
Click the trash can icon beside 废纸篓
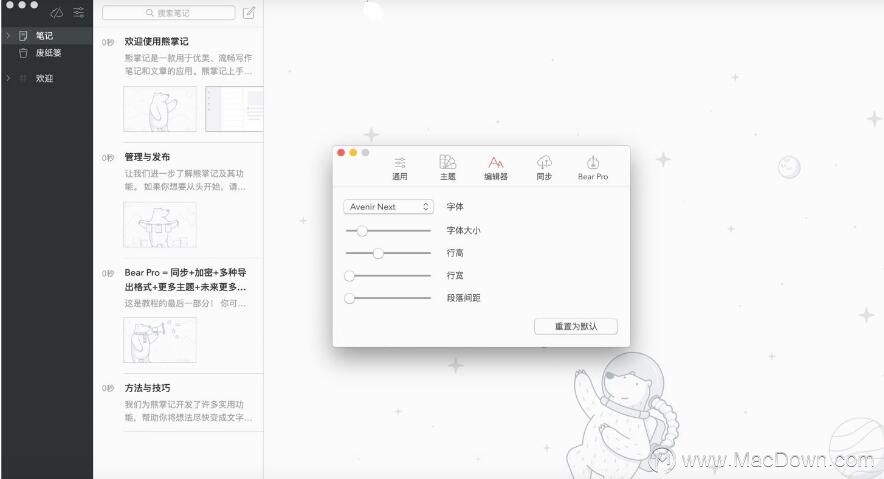[x=23, y=53]
